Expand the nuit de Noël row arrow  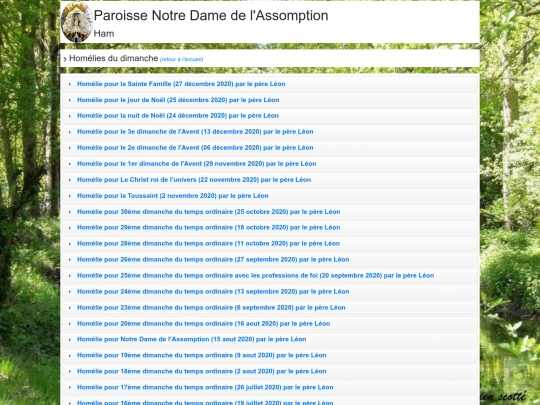pos(70,116)
